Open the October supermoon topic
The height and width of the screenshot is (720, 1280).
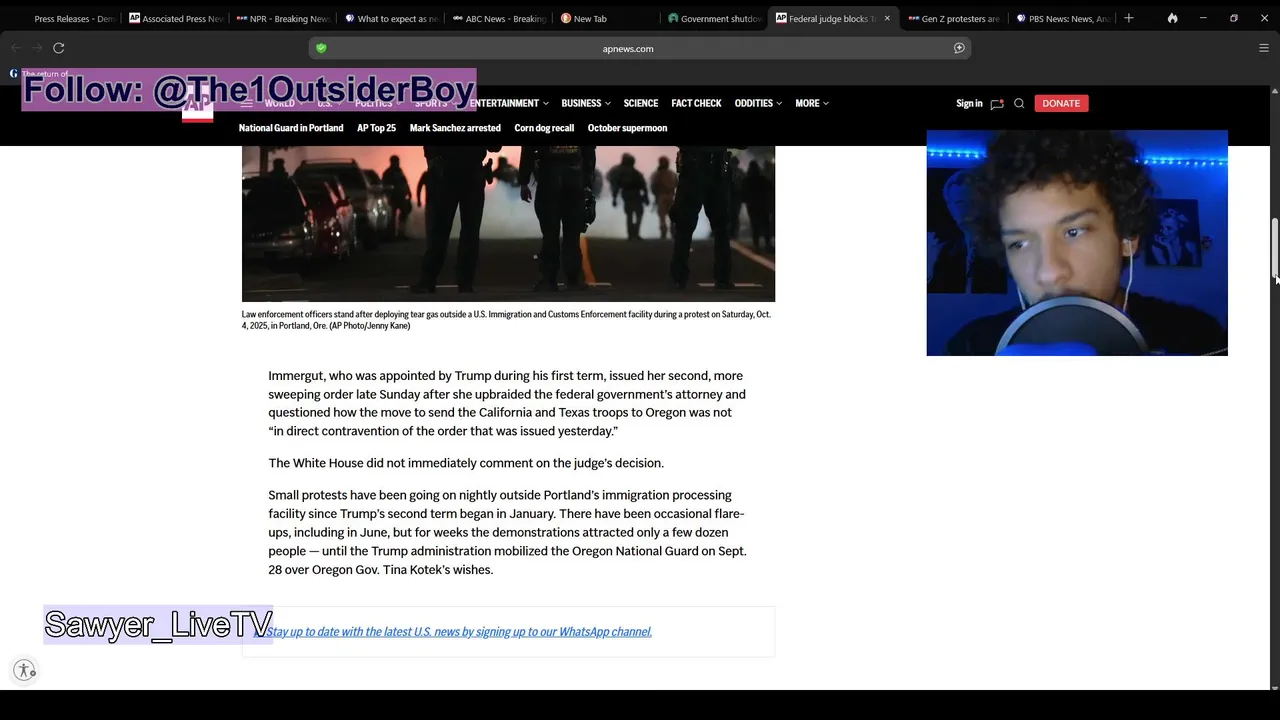[x=627, y=128]
